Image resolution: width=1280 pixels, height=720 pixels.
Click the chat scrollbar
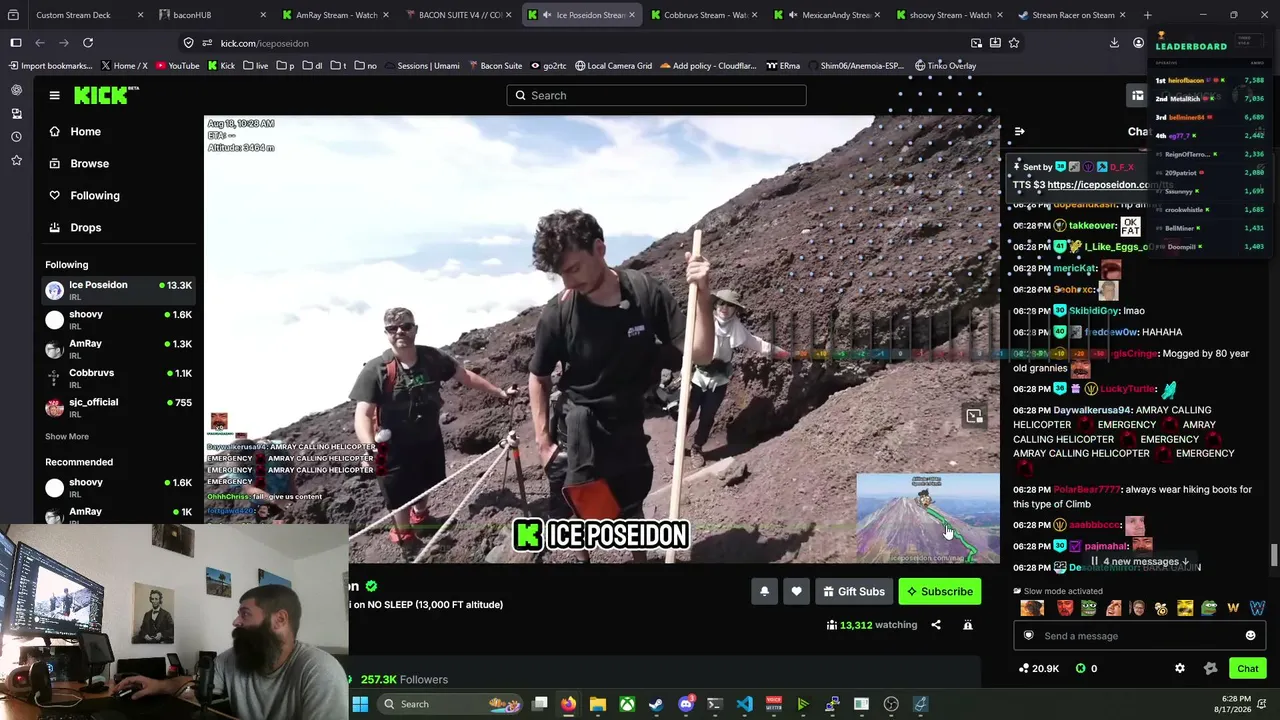(1274, 556)
